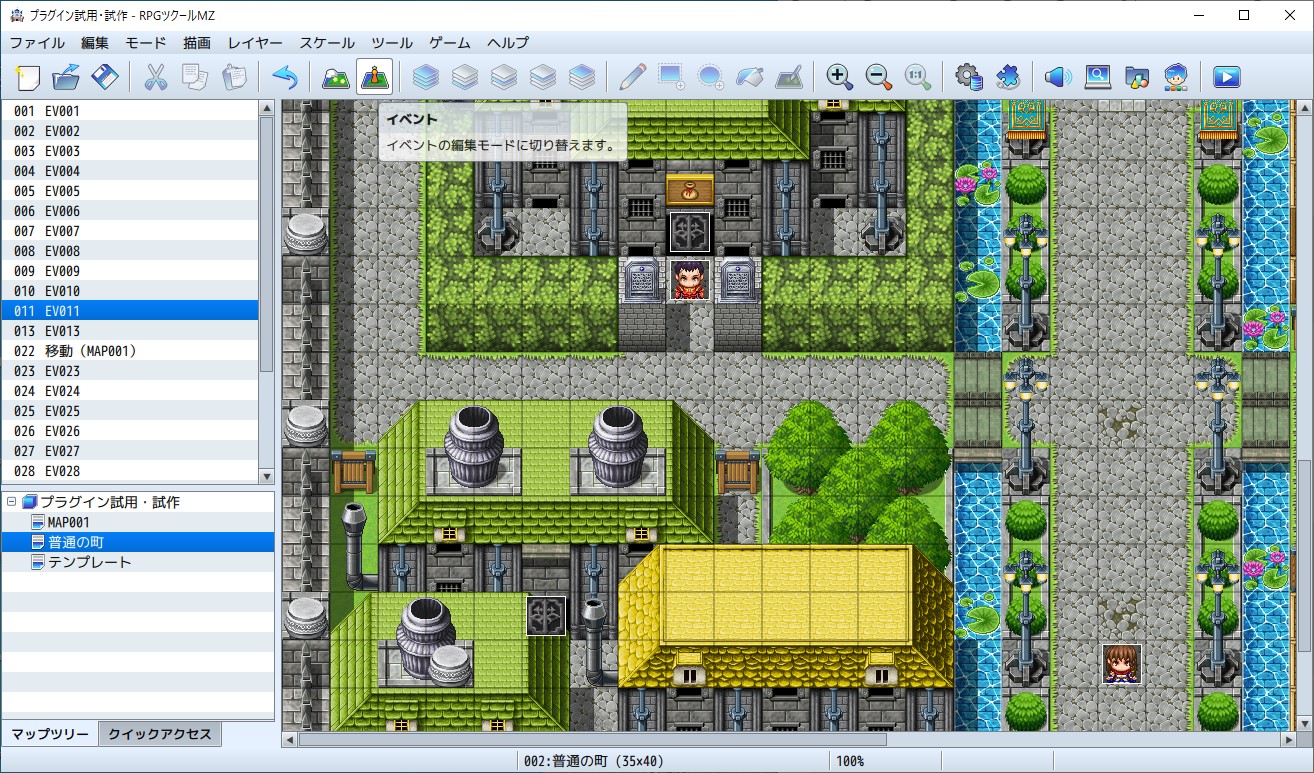Click the Undo arrow icon
1314x773 pixels.
click(x=285, y=77)
